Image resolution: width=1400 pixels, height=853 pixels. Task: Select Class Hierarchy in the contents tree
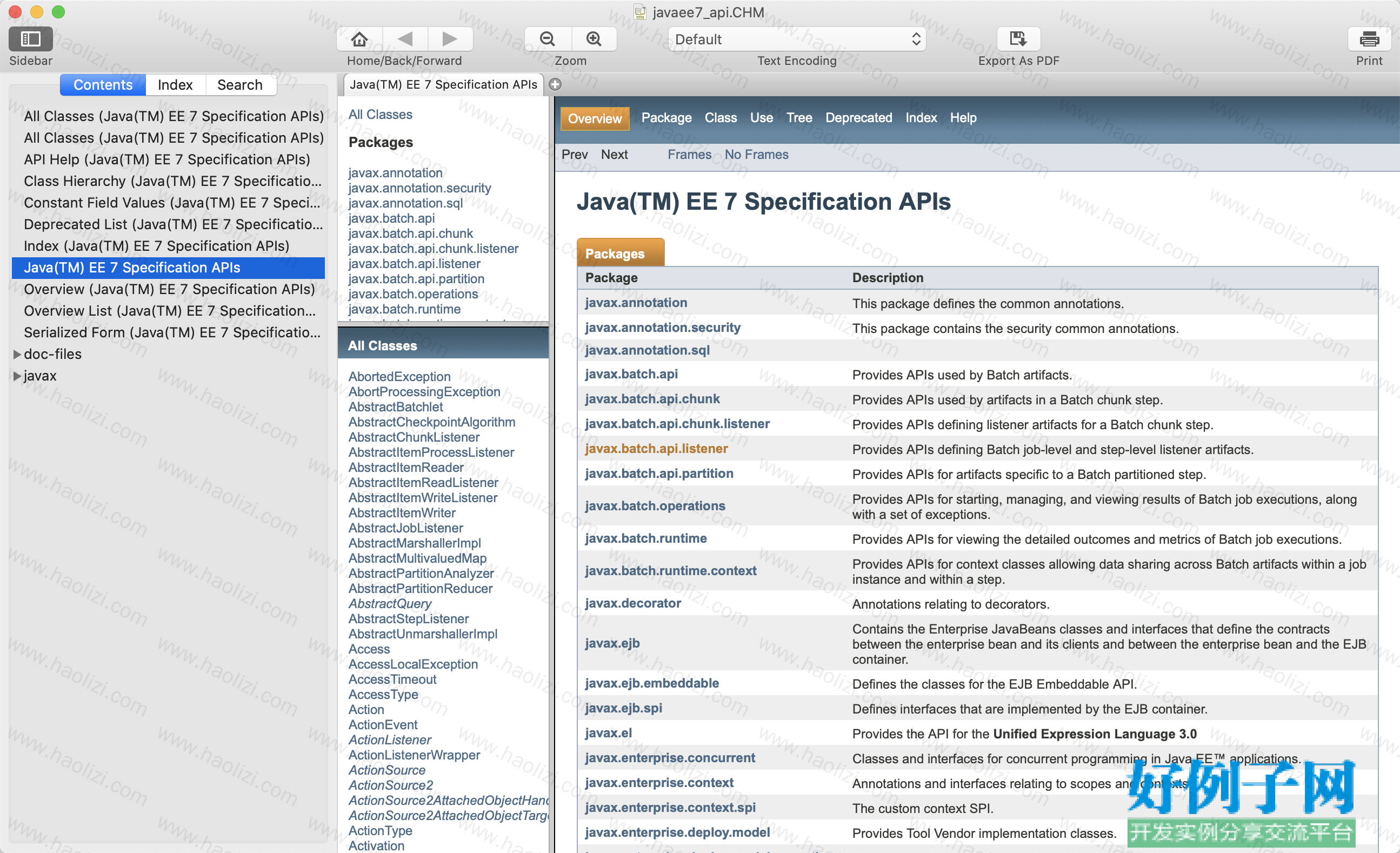pos(173,181)
